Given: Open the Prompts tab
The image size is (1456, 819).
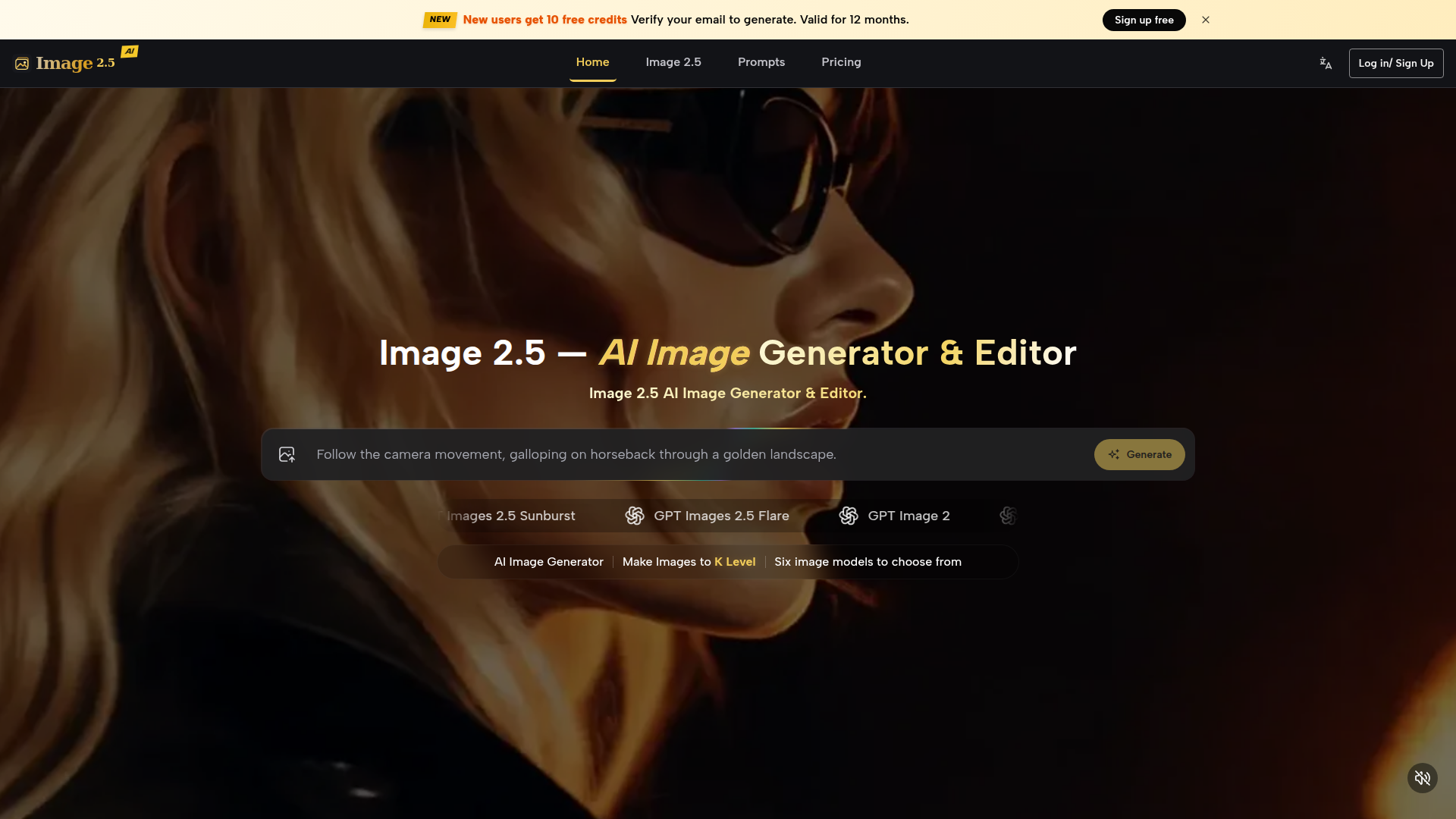Looking at the screenshot, I should click(761, 62).
